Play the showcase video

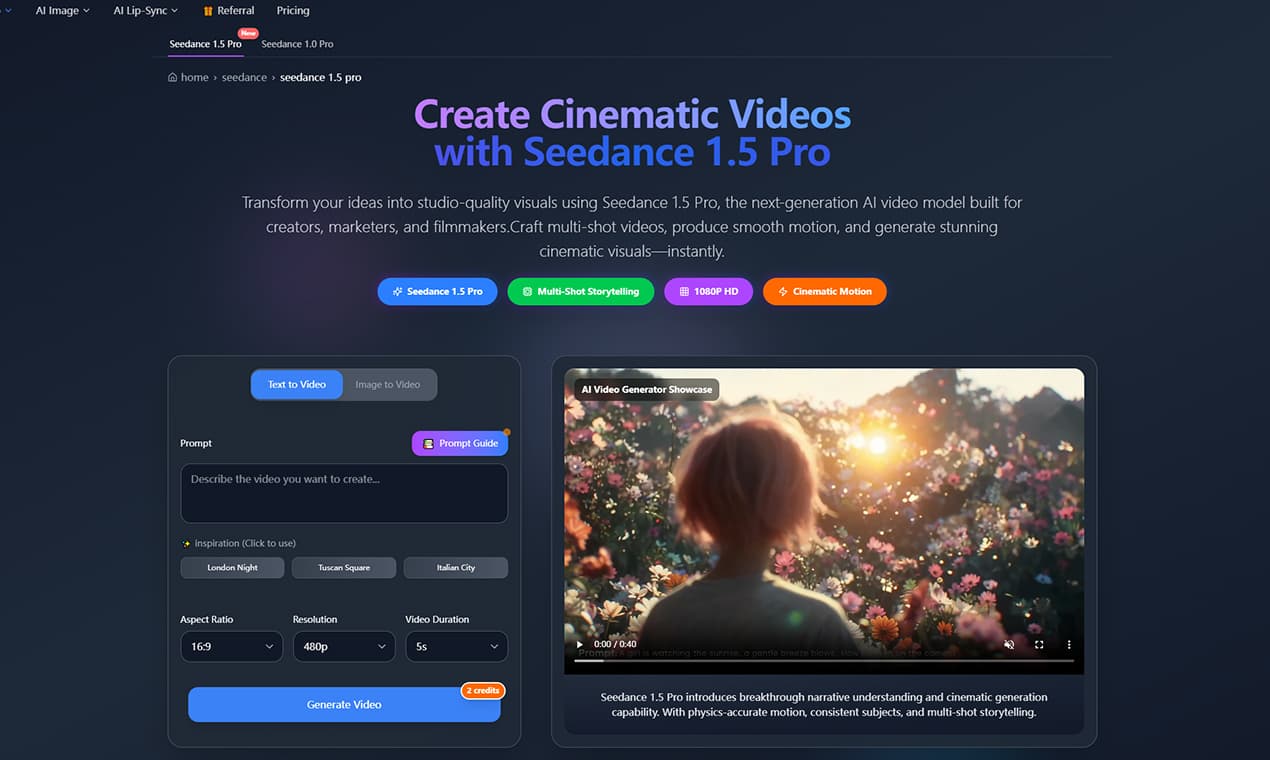coord(579,644)
